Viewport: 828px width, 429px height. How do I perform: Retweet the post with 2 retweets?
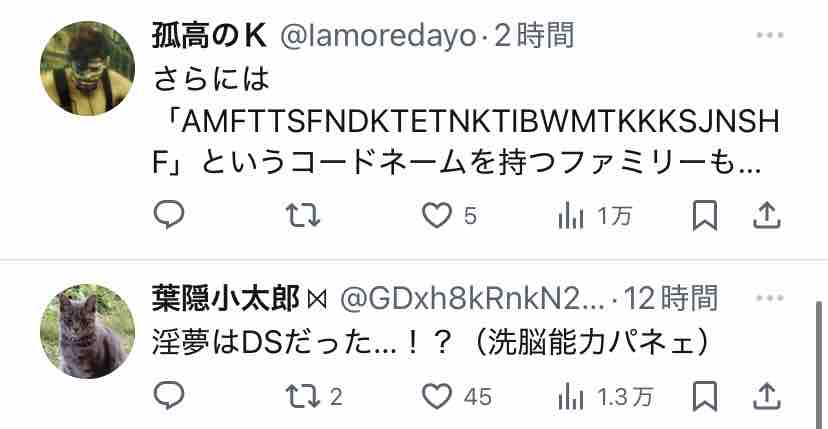314,396
